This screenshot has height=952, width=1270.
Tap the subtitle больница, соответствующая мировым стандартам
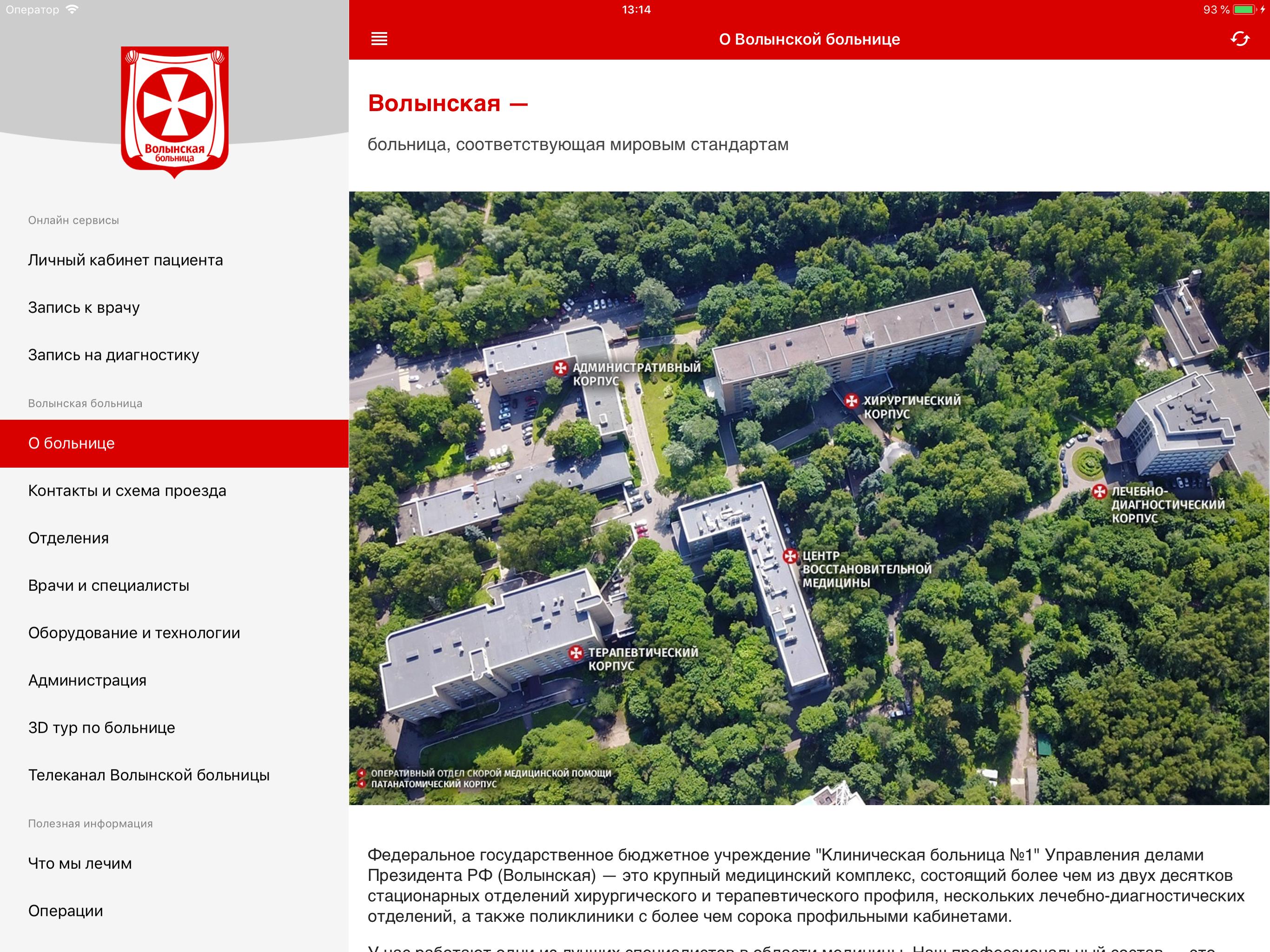tap(578, 144)
